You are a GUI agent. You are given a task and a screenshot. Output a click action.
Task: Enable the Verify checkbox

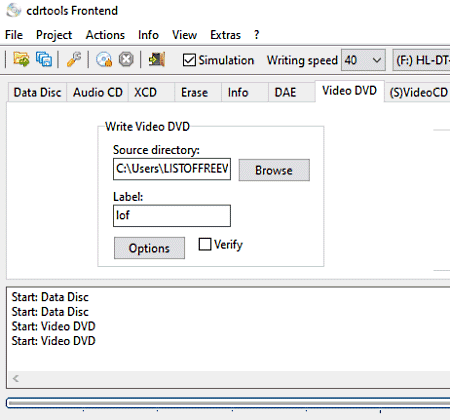[205, 244]
